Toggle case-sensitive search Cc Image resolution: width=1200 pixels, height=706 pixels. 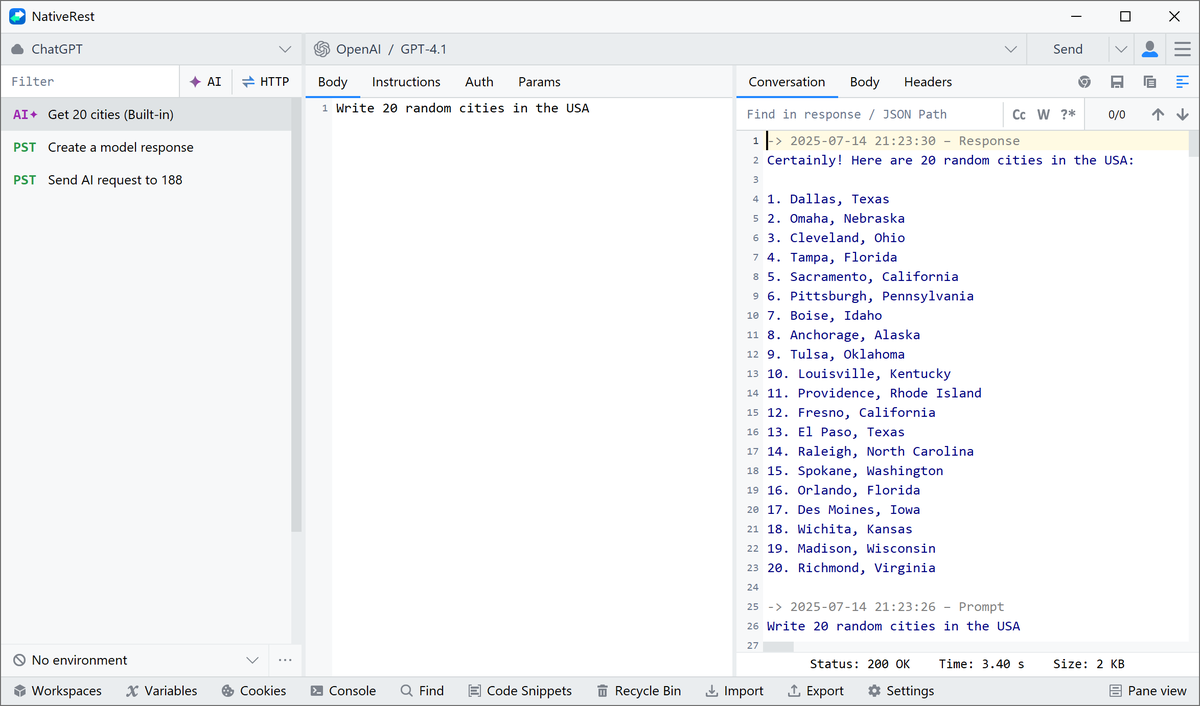click(1019, 115)
